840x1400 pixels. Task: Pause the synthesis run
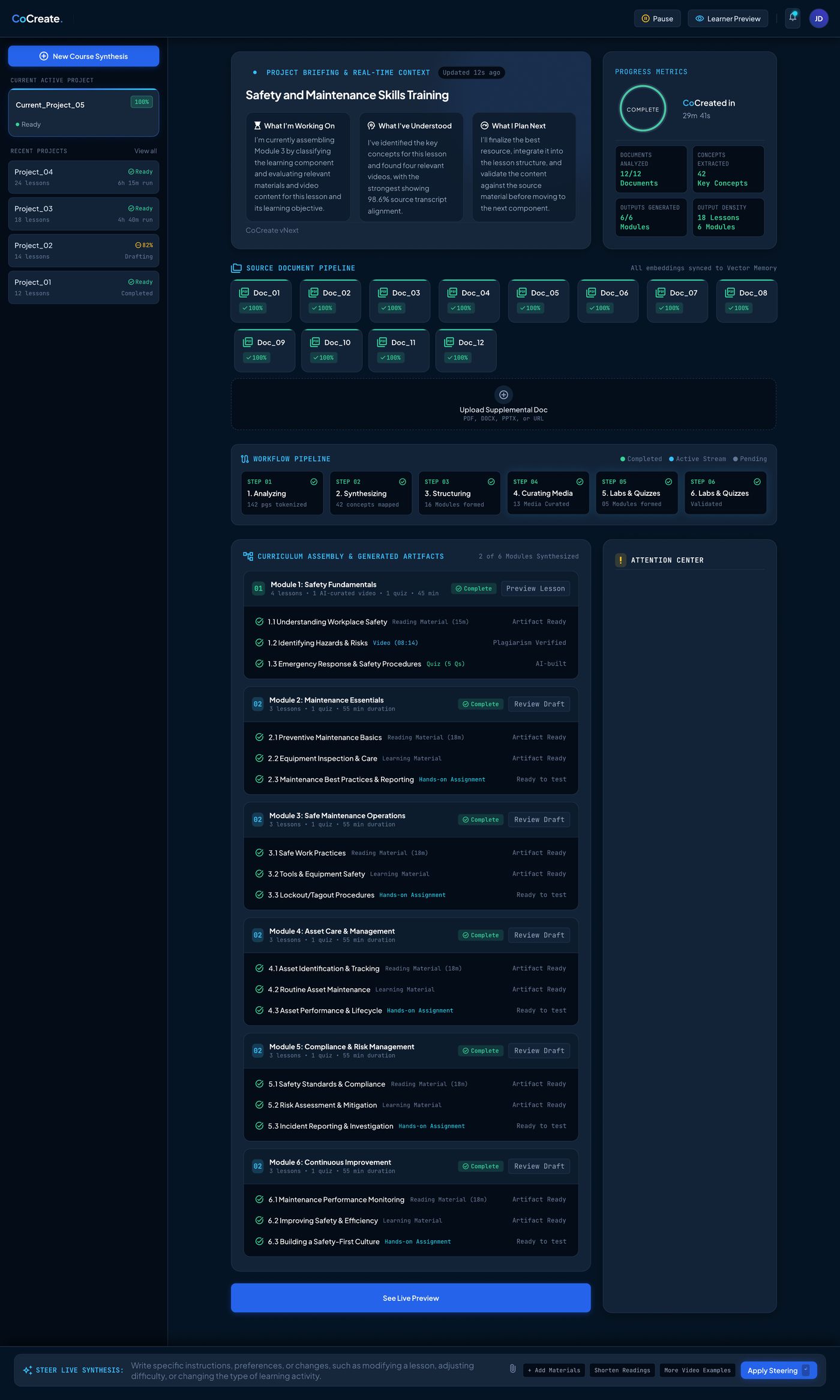tap(658, 19)
